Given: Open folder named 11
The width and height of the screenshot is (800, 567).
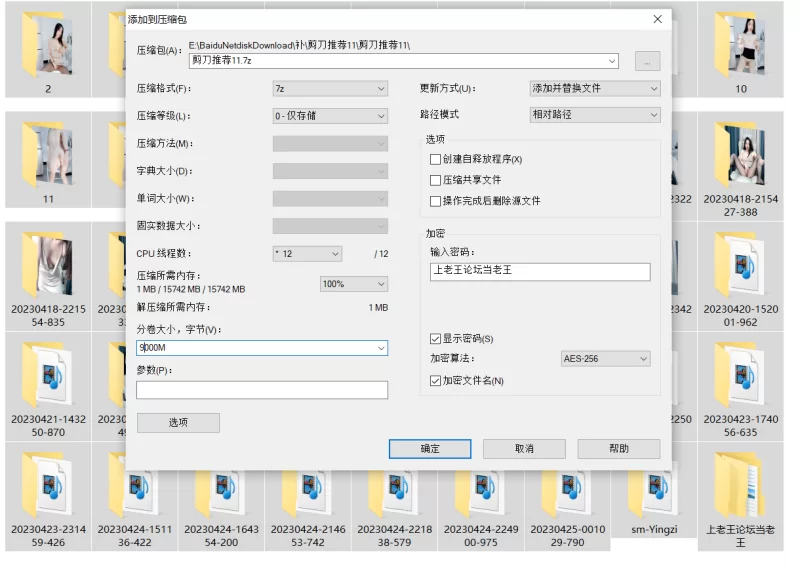Looking at the screenshot, I should coord(48,160).
